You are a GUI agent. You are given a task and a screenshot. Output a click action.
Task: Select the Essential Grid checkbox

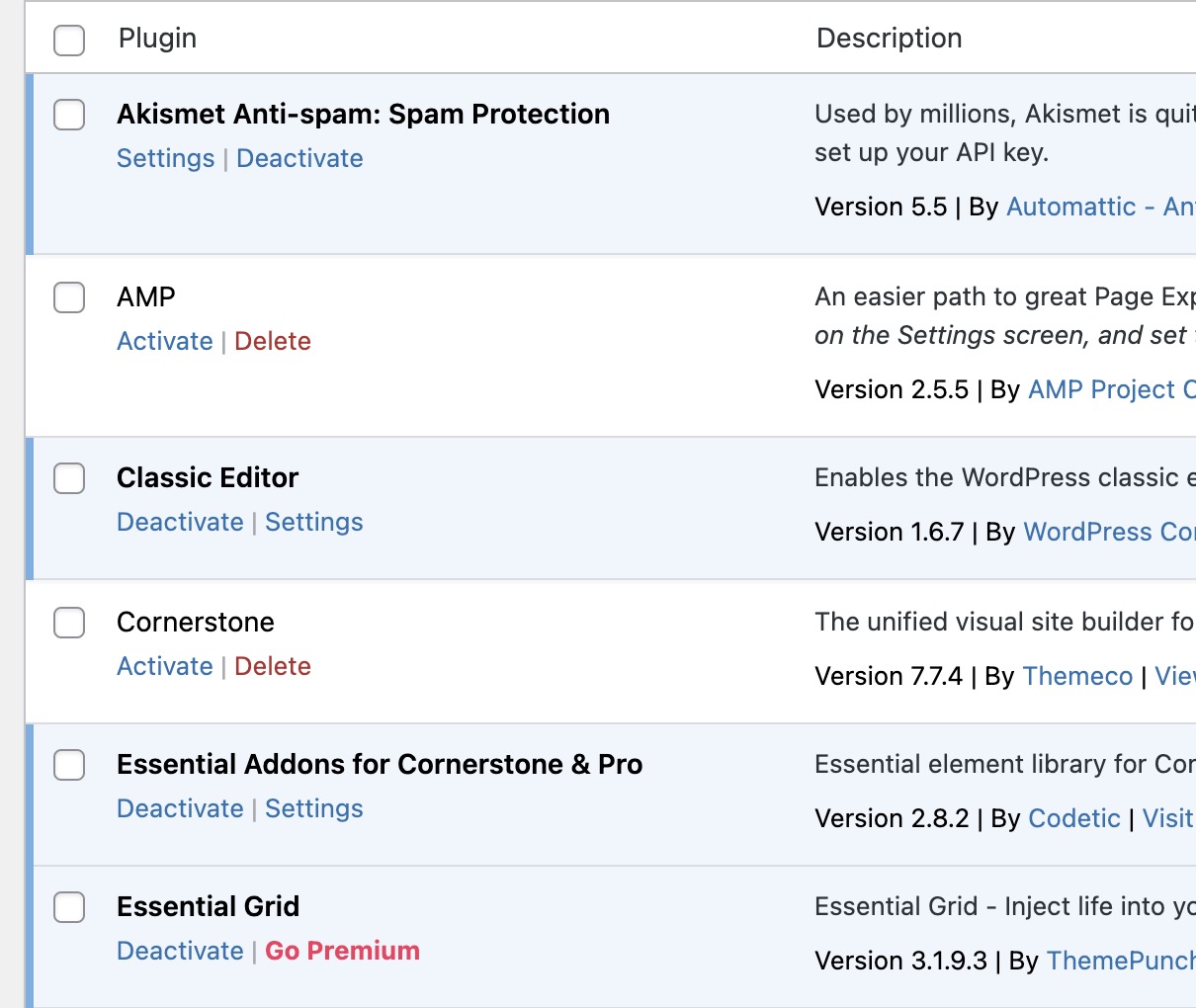pyautogui.click(x=69, y=907)
